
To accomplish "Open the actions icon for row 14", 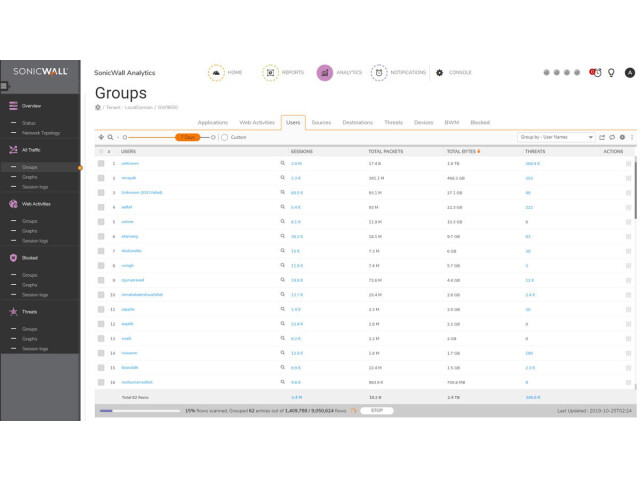I will coord(628,353).
